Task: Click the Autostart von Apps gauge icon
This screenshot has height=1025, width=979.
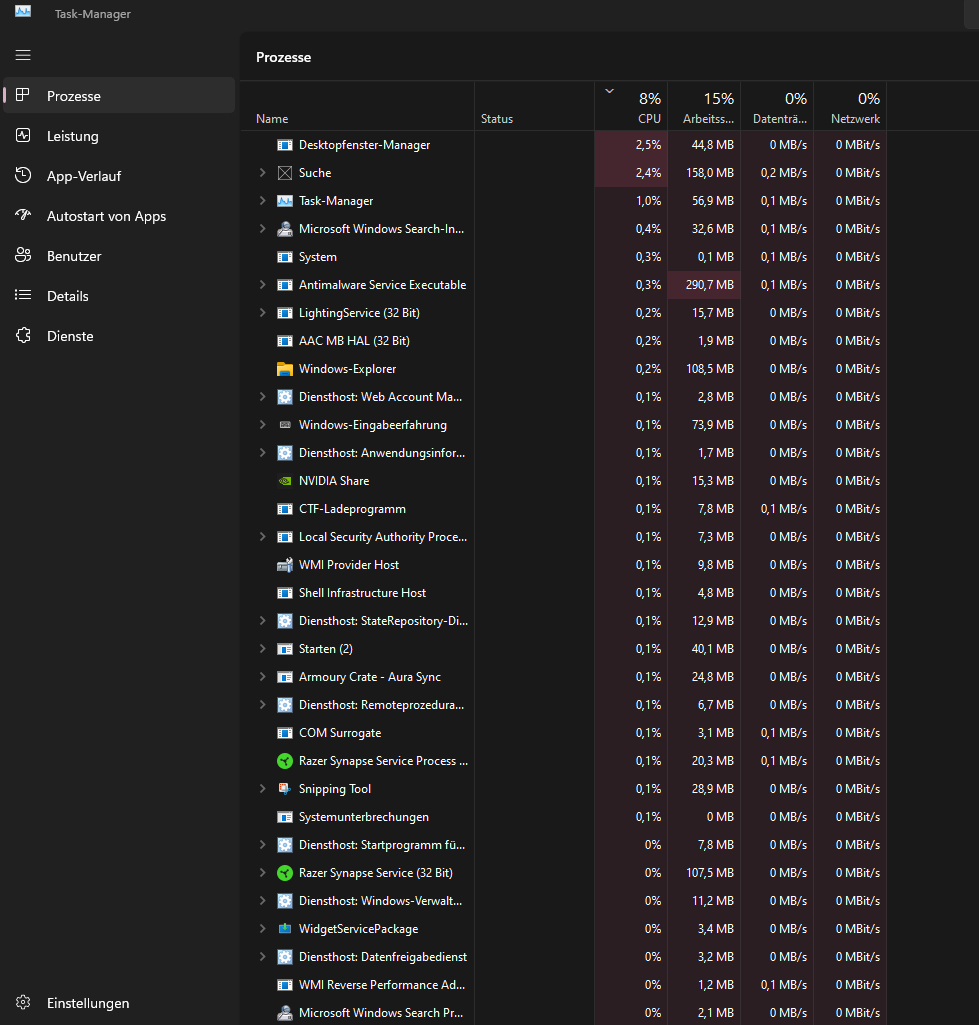Action: coord(23,215)
